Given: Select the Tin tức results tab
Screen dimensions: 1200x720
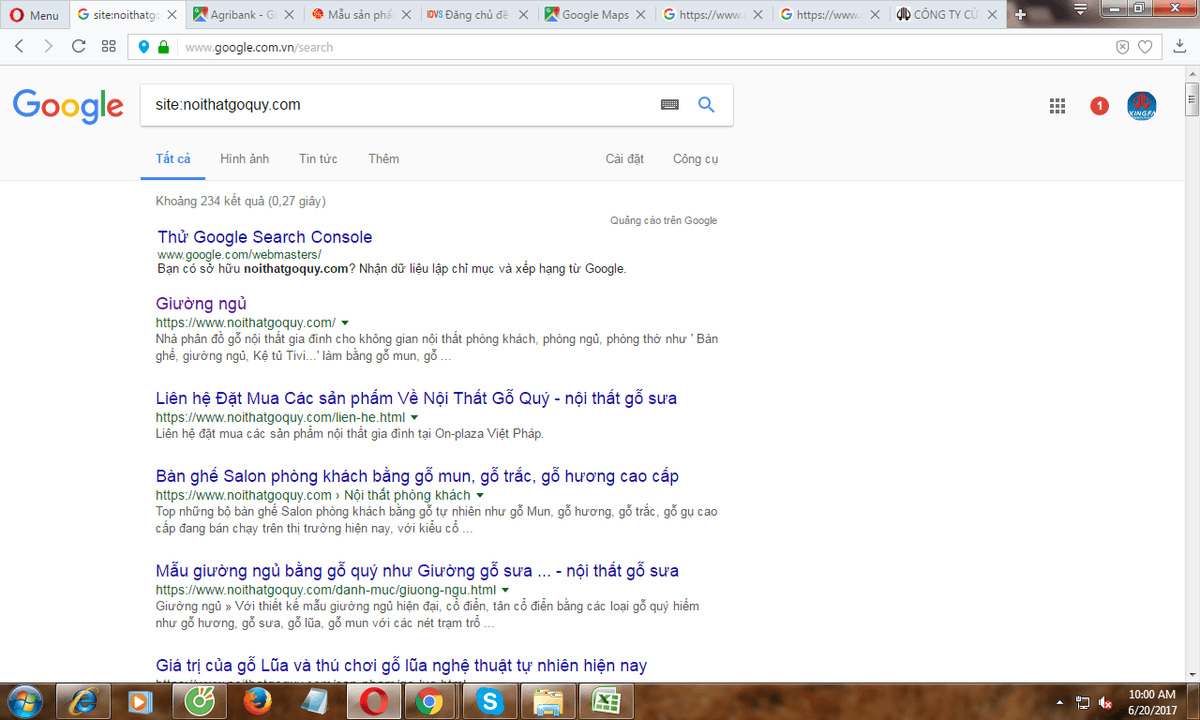Looking at the screenshot, I should coord(318,159).
